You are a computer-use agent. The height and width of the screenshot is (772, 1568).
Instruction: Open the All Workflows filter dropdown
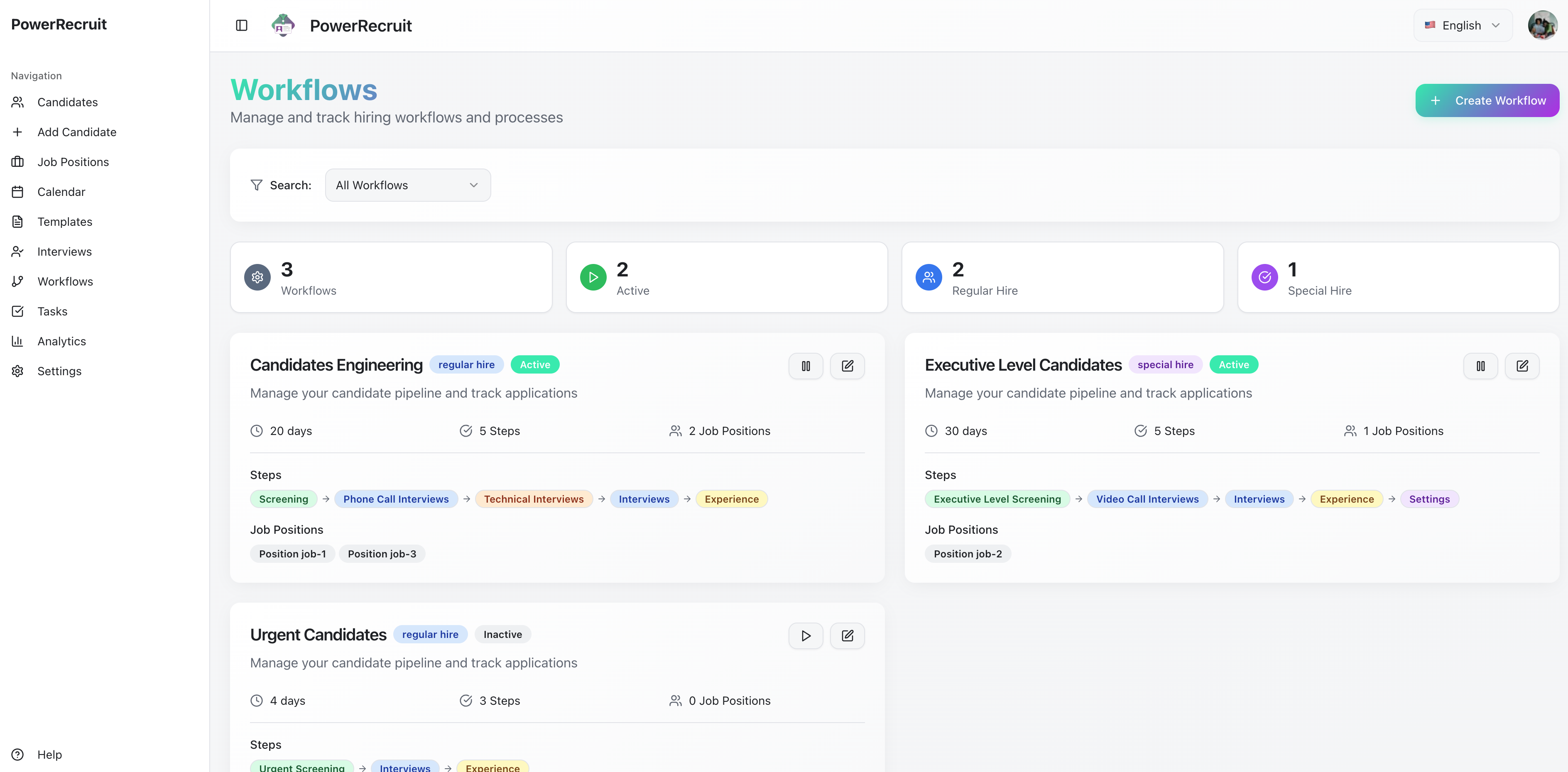pyautogui.click(x=407, y=185)
